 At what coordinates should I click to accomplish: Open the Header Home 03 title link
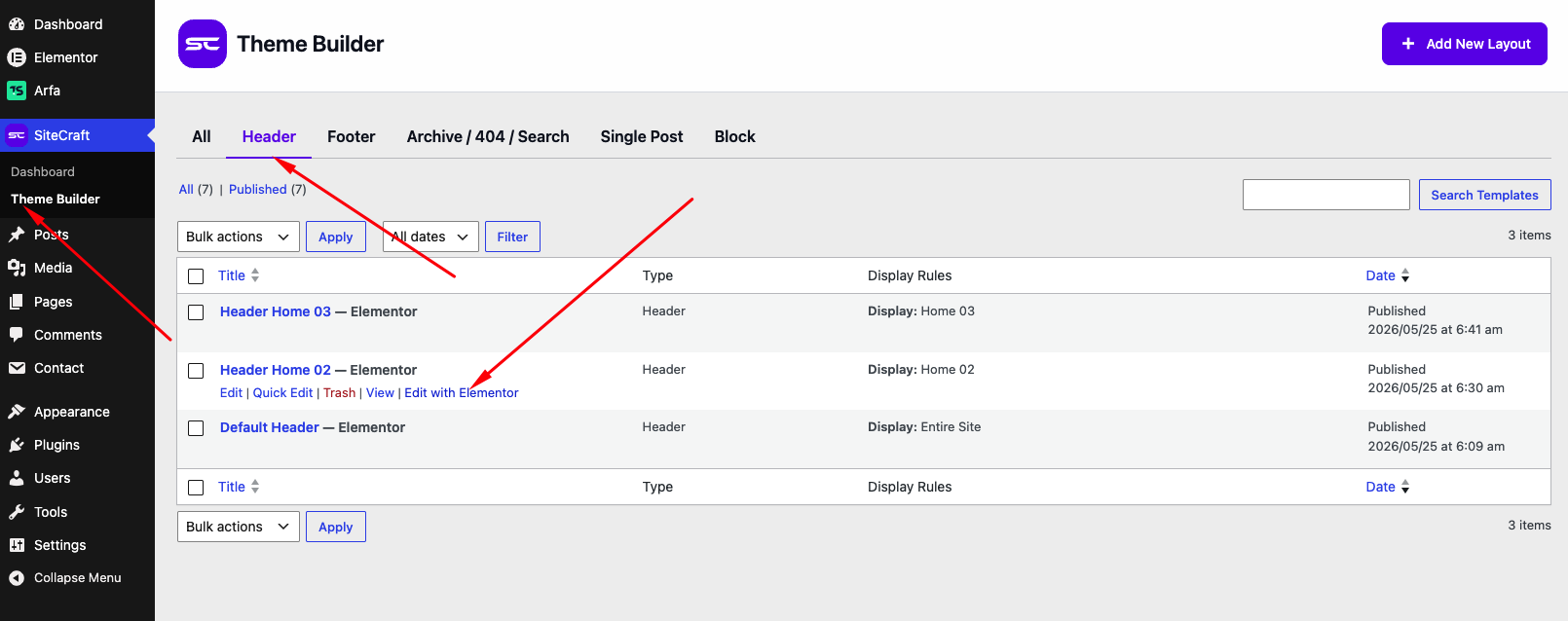tap(276, 311)
